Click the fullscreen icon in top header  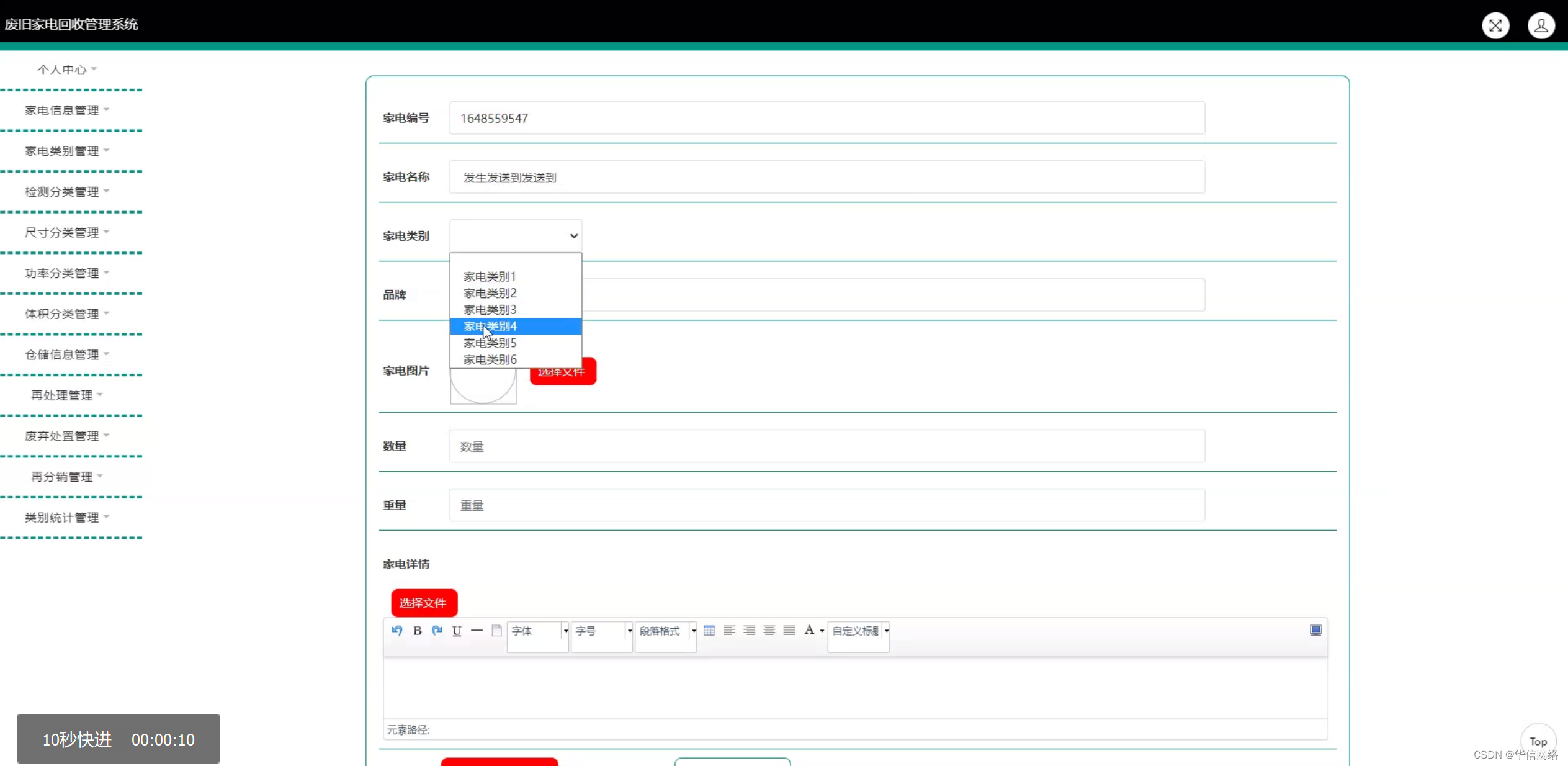(1495, 25)
